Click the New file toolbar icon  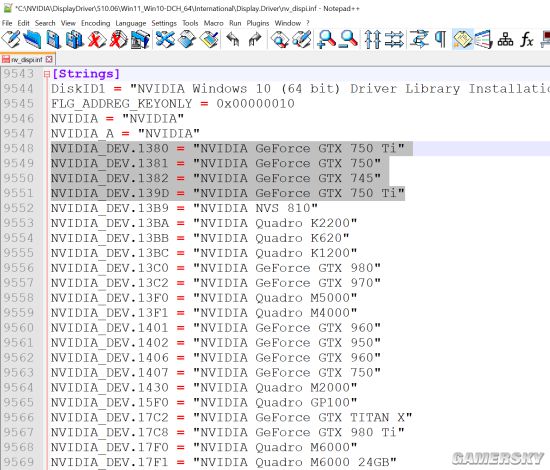(x=11, y=39)
